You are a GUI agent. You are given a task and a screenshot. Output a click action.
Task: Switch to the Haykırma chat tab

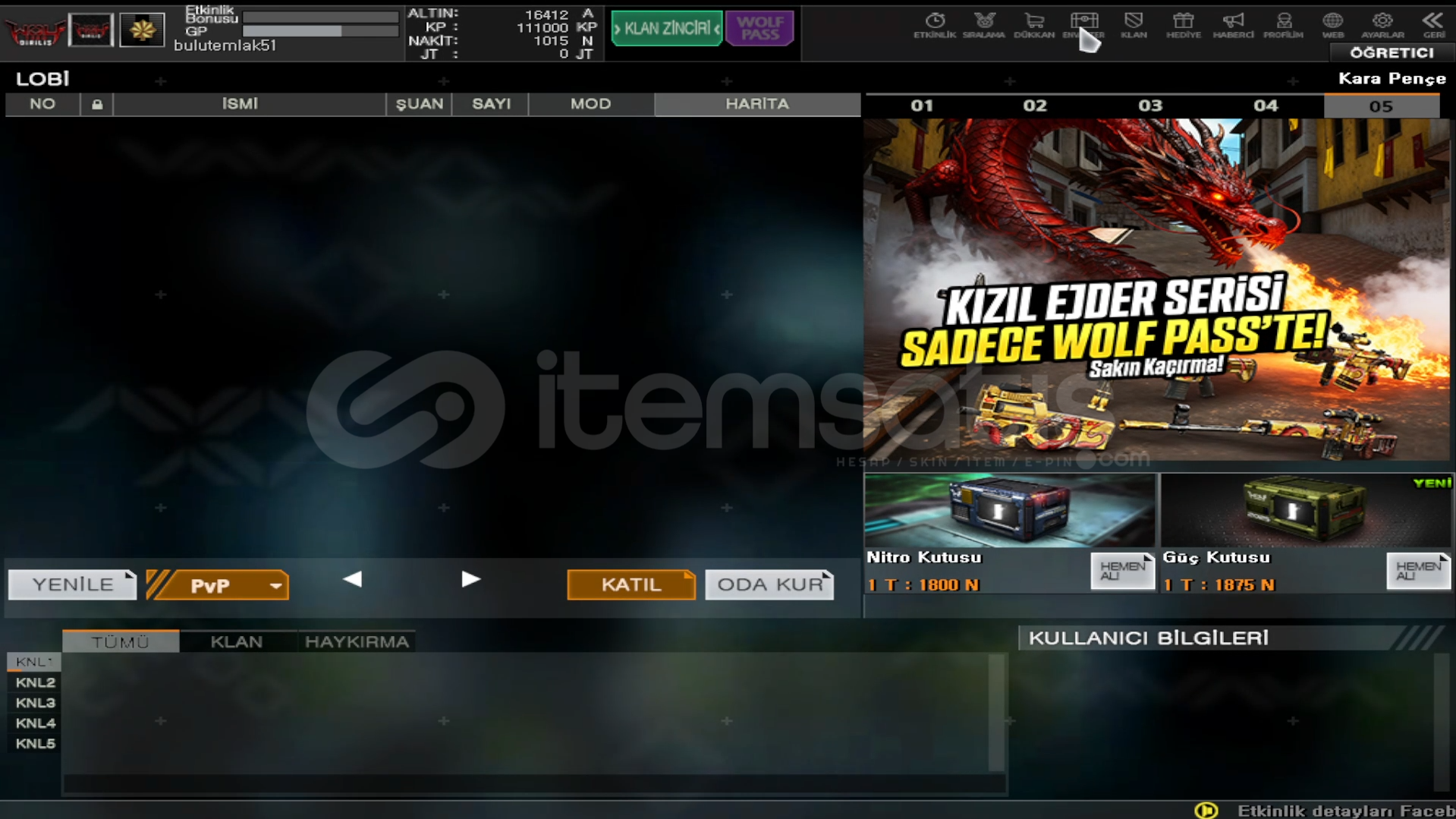tap(357, 641)
